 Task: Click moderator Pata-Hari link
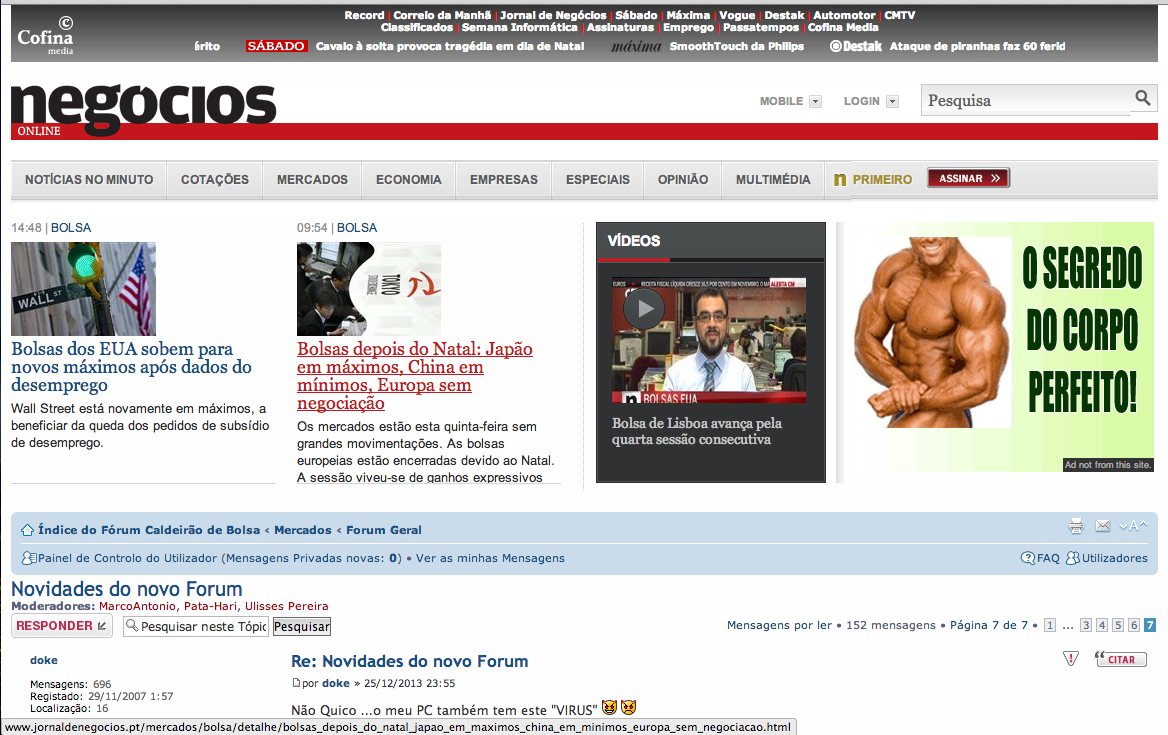coord(211,606)
